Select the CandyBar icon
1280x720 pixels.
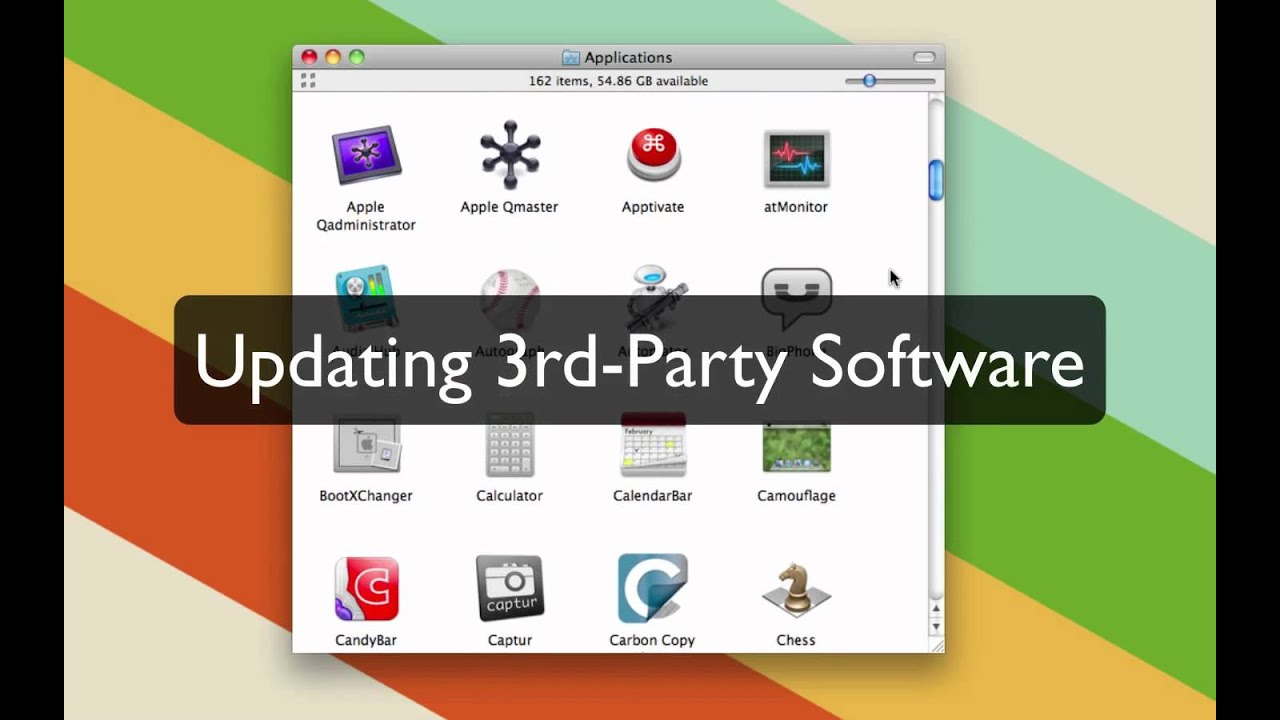coord(366,589)
